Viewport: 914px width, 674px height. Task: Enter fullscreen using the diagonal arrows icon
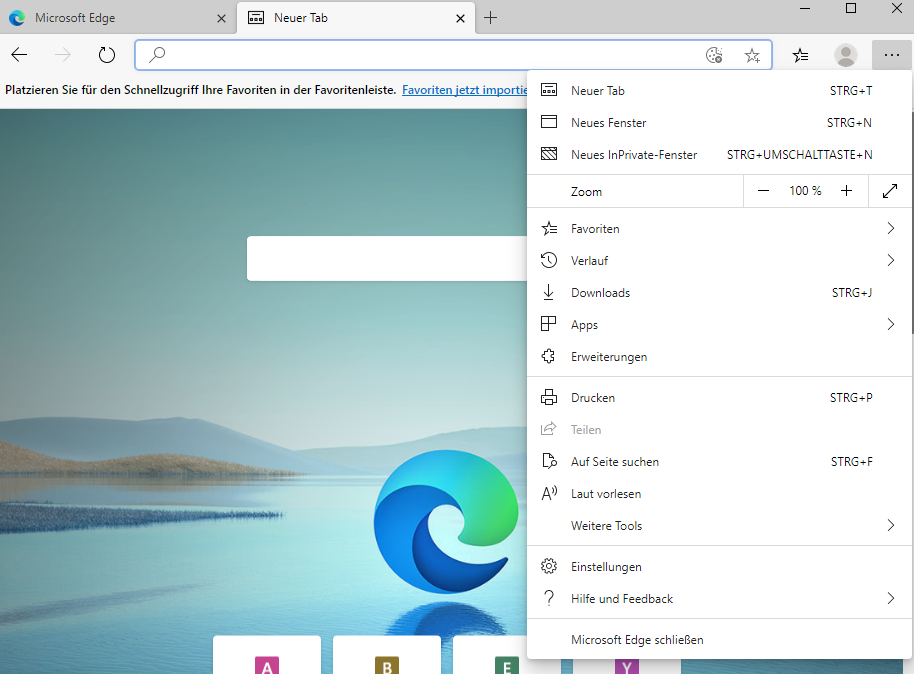(889, 190)
